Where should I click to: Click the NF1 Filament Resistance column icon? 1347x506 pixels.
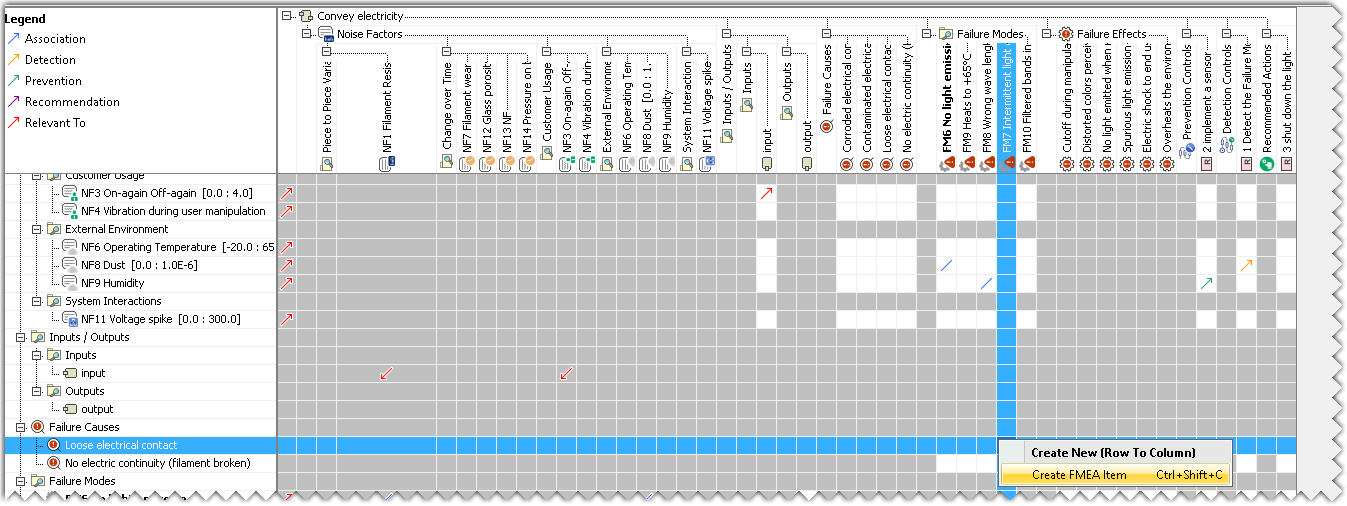[386, 163]
